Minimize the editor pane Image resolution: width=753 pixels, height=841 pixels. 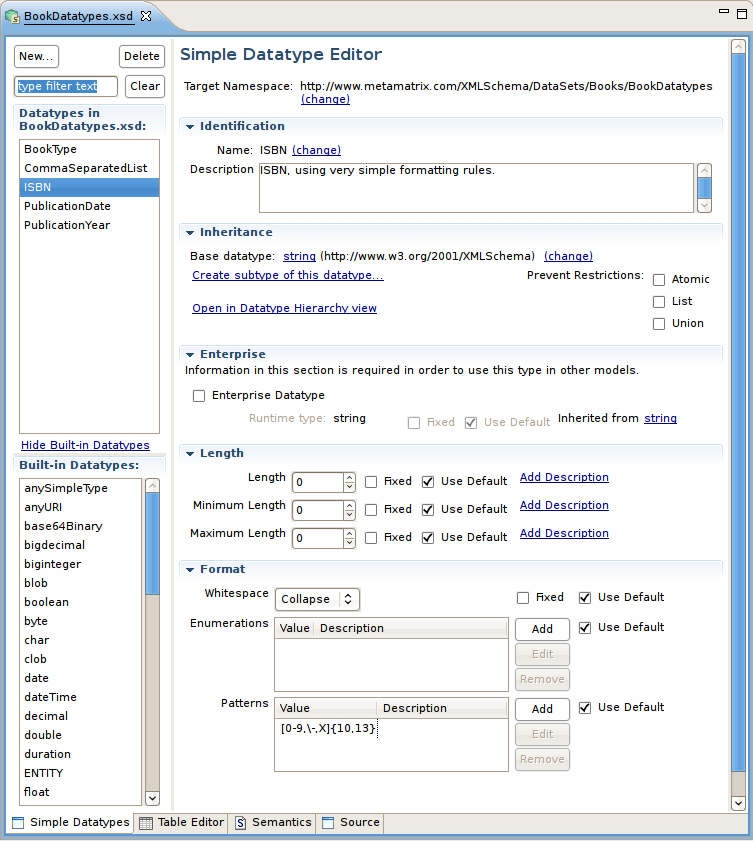tap(724, 11)
